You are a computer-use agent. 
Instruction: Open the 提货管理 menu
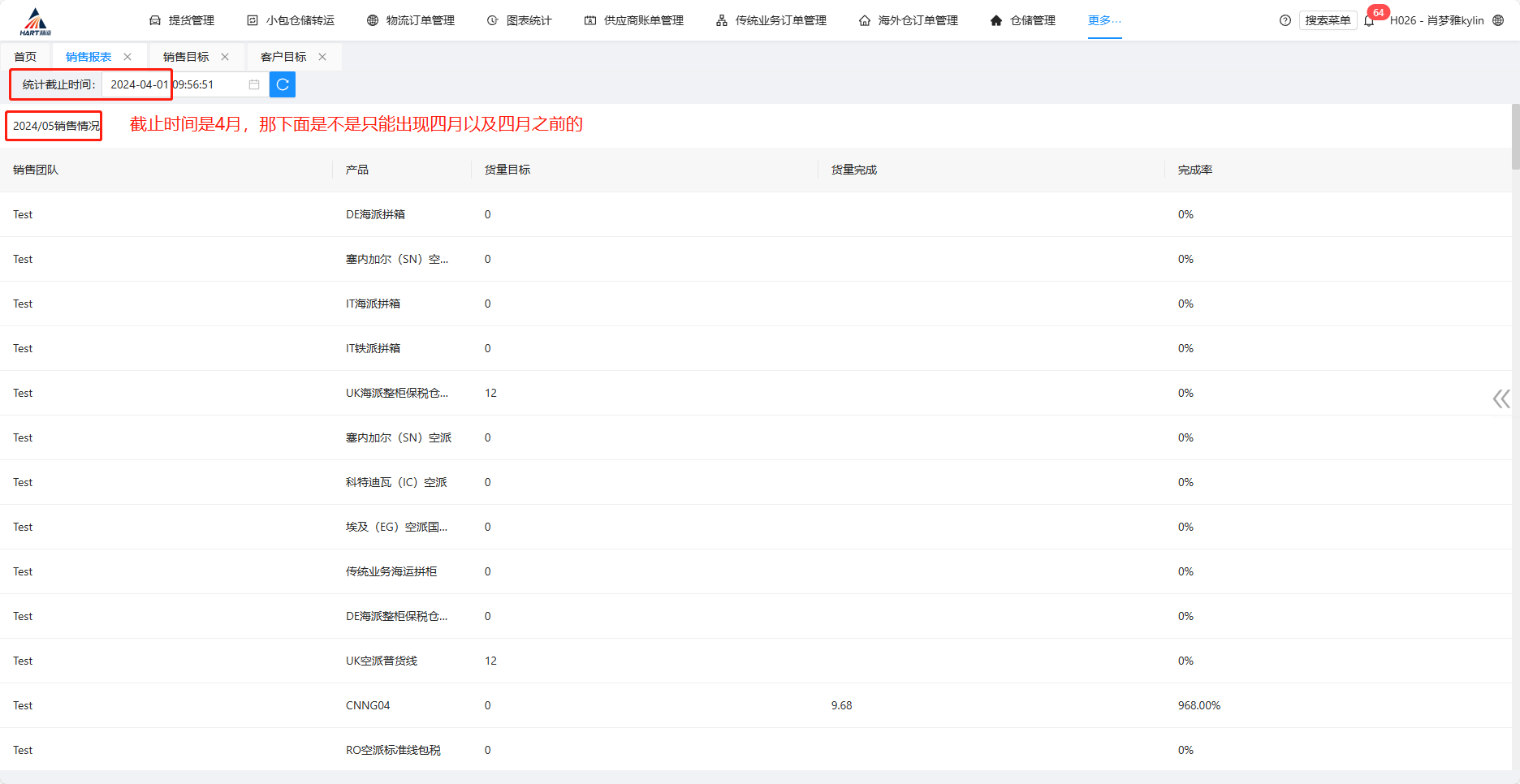tap(183, 20)
